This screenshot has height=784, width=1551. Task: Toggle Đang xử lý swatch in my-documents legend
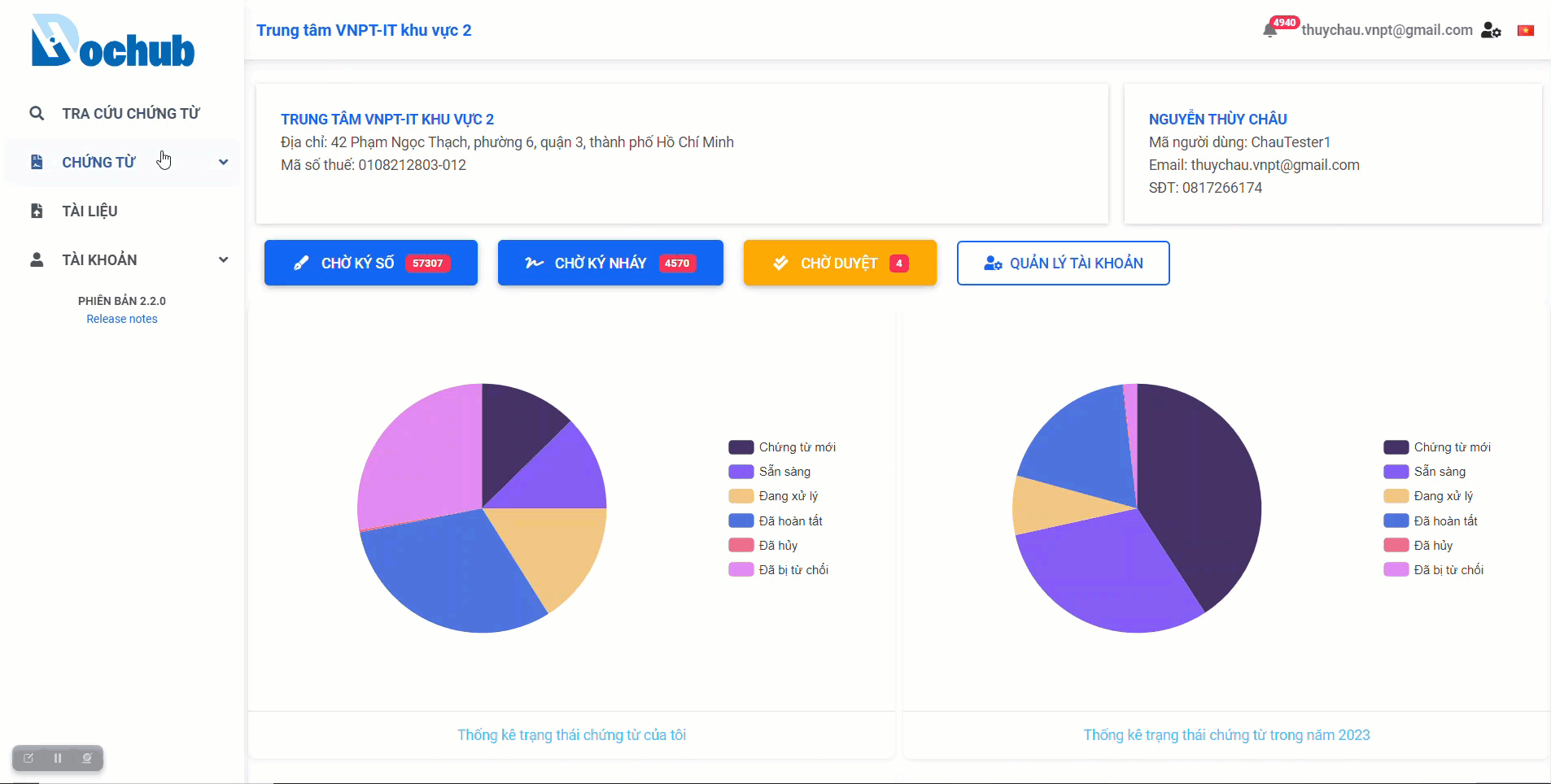click(x=741, y=496)
